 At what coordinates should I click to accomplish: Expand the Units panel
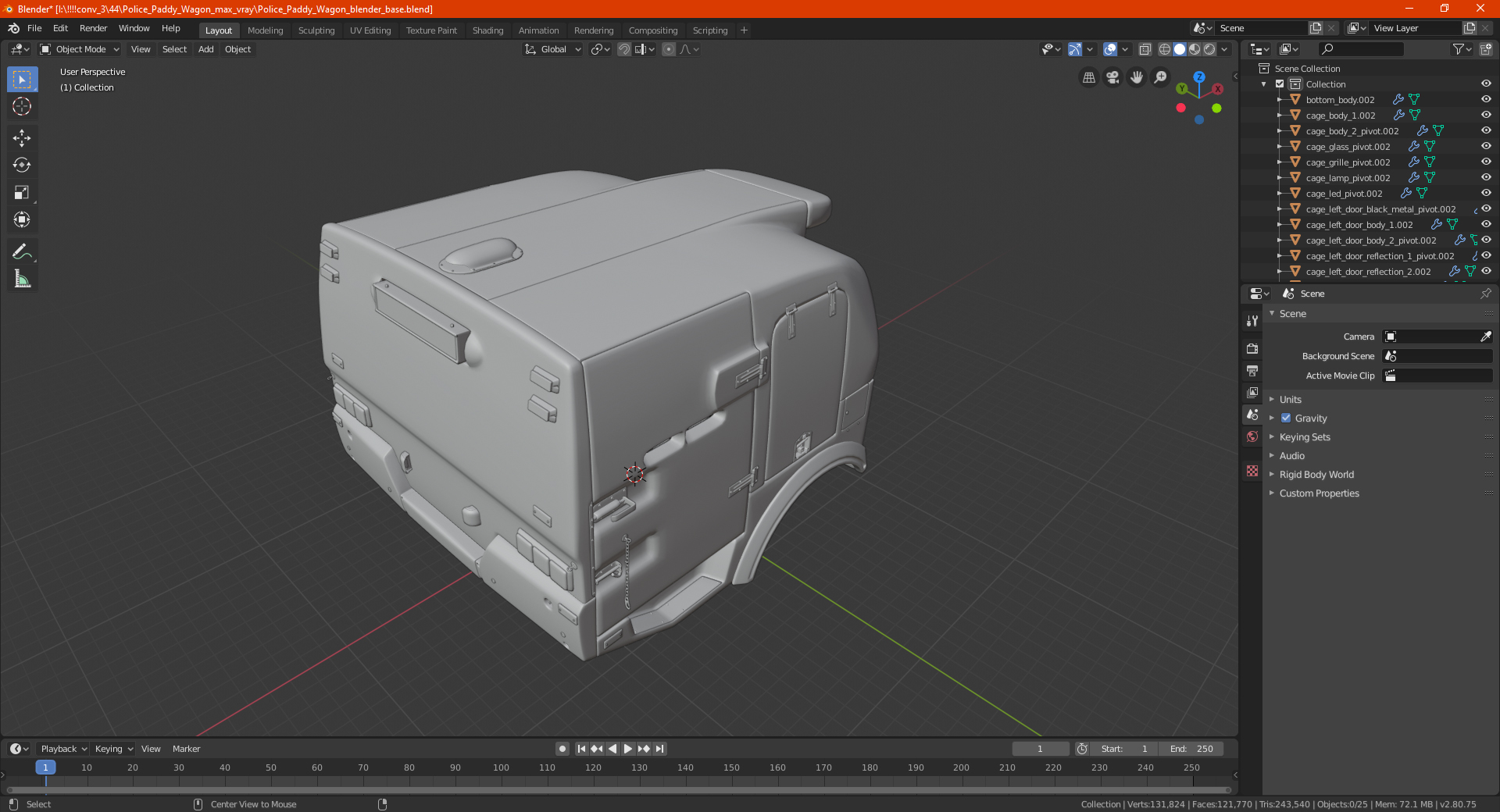pos(1290,400)
